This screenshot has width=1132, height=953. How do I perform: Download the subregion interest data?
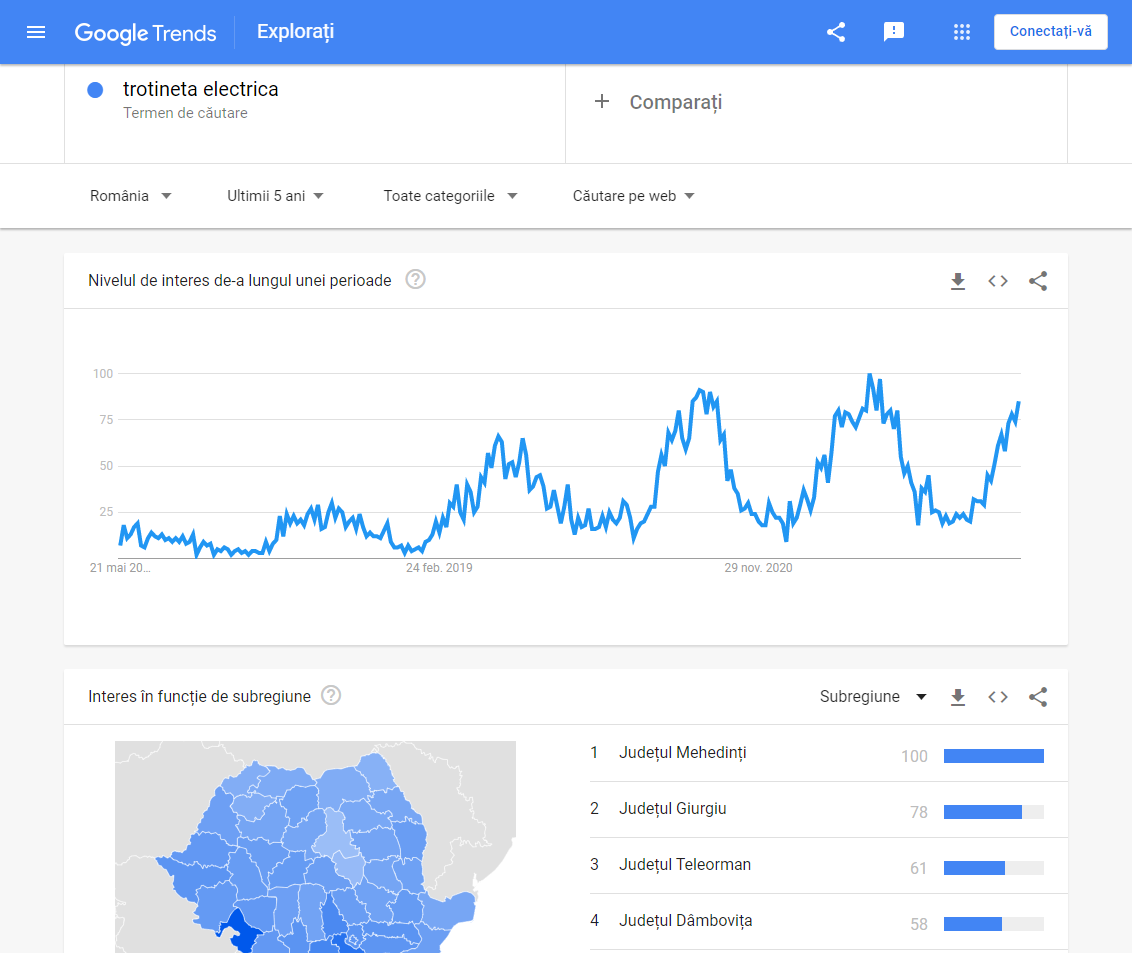tap(958, 697)
